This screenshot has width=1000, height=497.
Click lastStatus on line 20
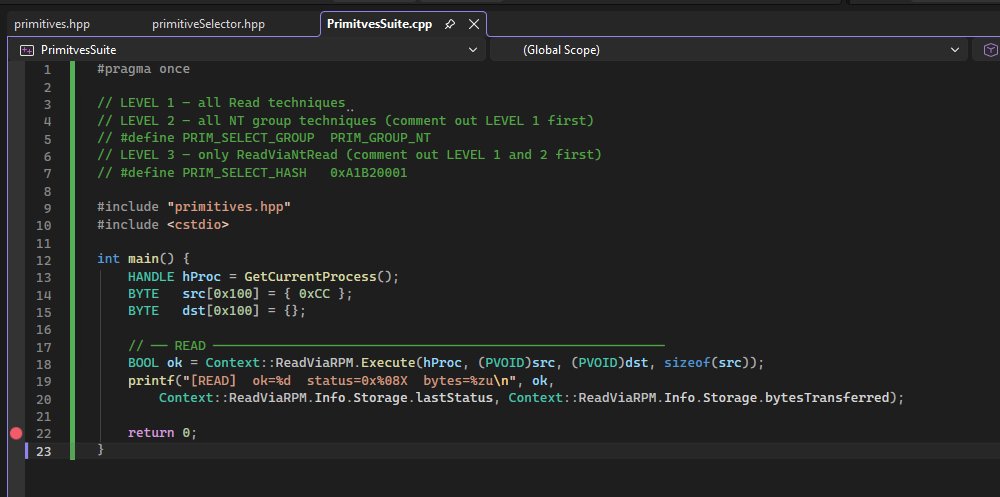click(455, 398)
